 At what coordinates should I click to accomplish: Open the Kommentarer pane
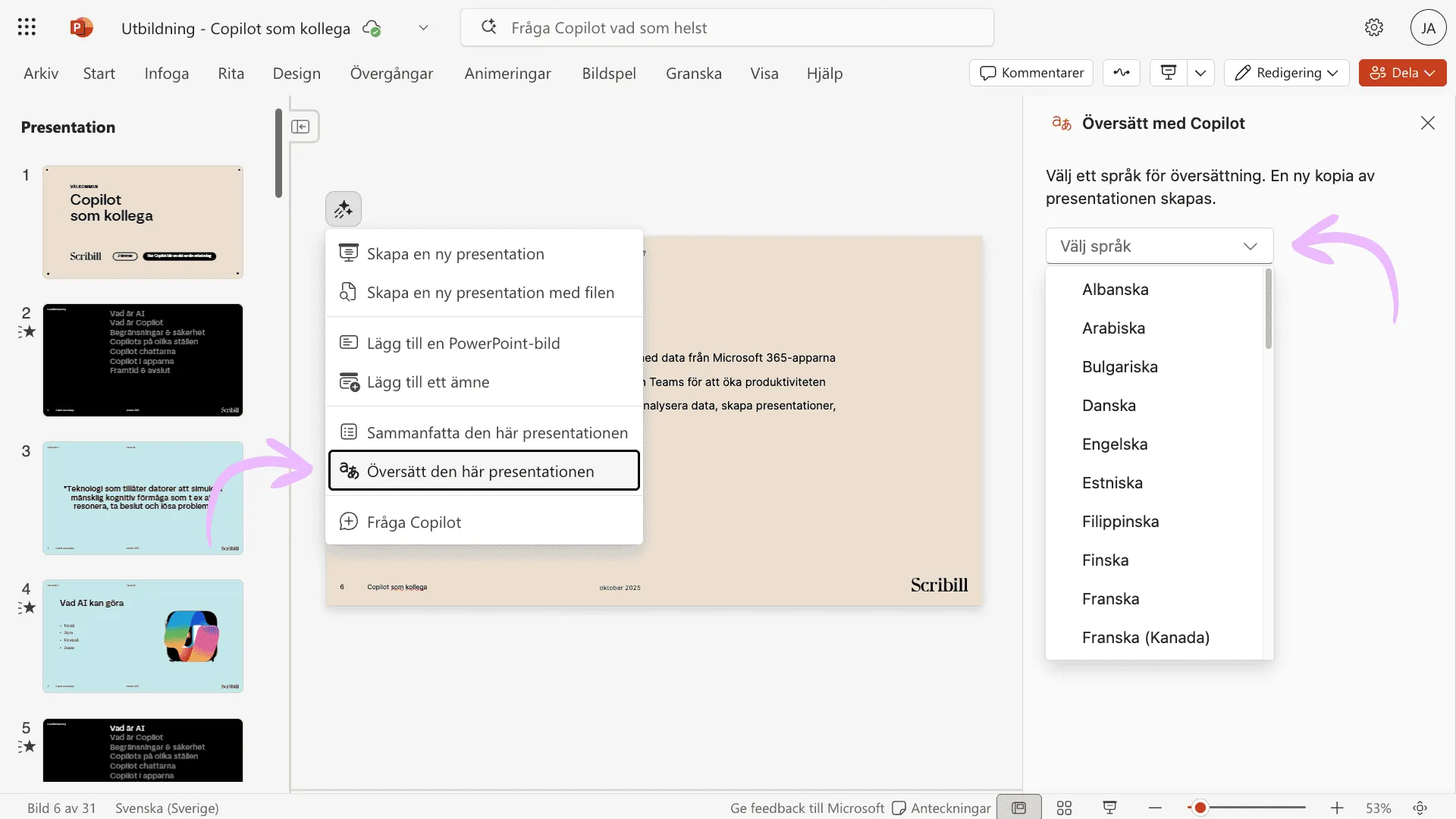[1031, 73]
